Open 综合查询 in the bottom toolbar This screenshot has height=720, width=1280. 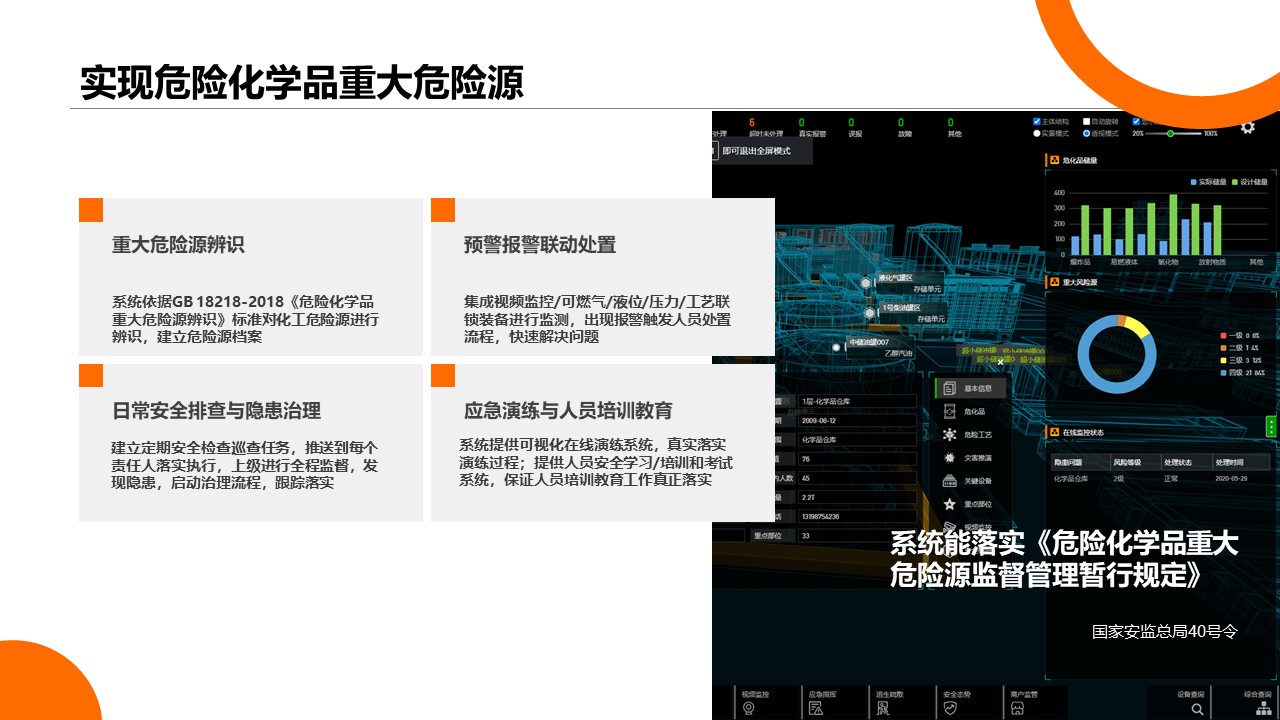pyautogui.click(x=1257, y=702)
